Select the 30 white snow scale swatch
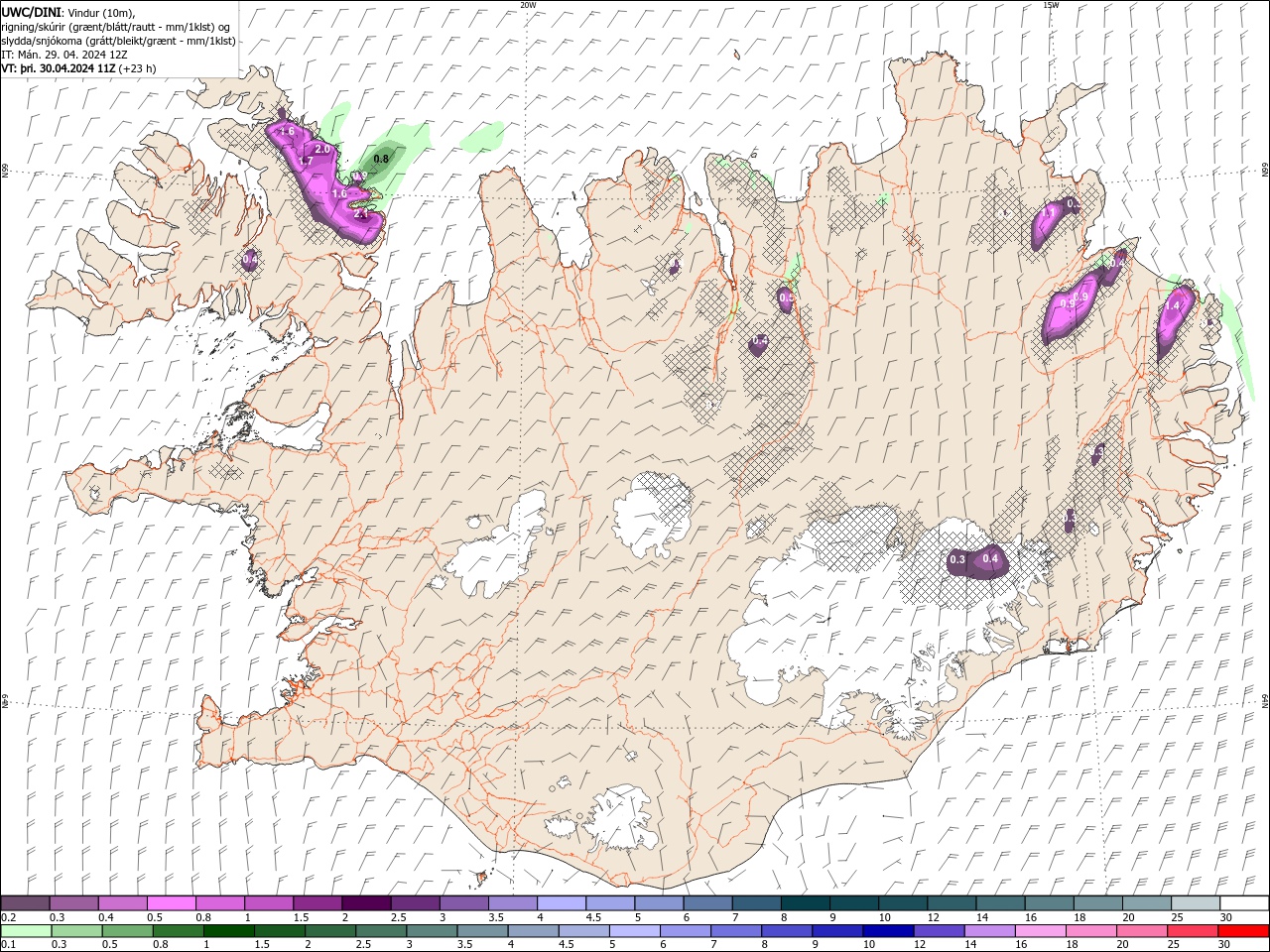Image resolution: width=1270 pixels, height=952 pixels. tap(1243, 902)
